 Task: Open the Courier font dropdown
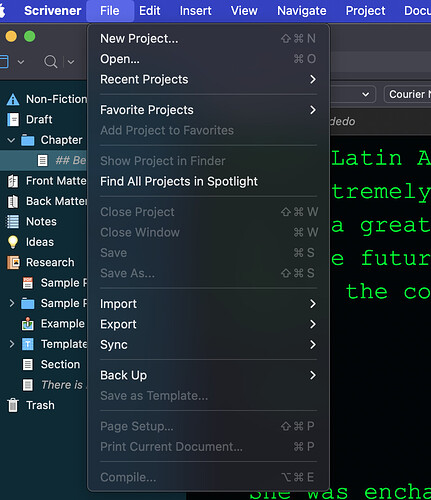tap(408, 94)
